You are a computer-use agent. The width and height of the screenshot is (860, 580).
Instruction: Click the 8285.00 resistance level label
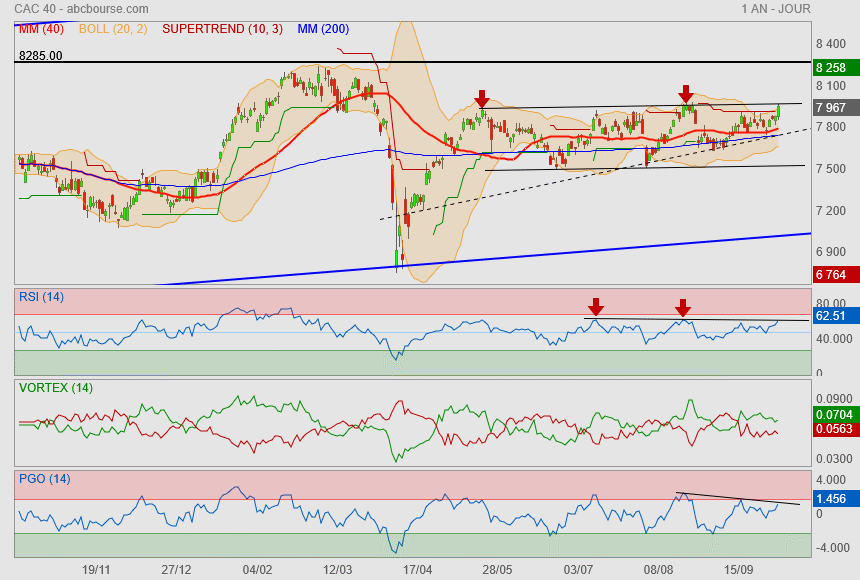point(40,56)
